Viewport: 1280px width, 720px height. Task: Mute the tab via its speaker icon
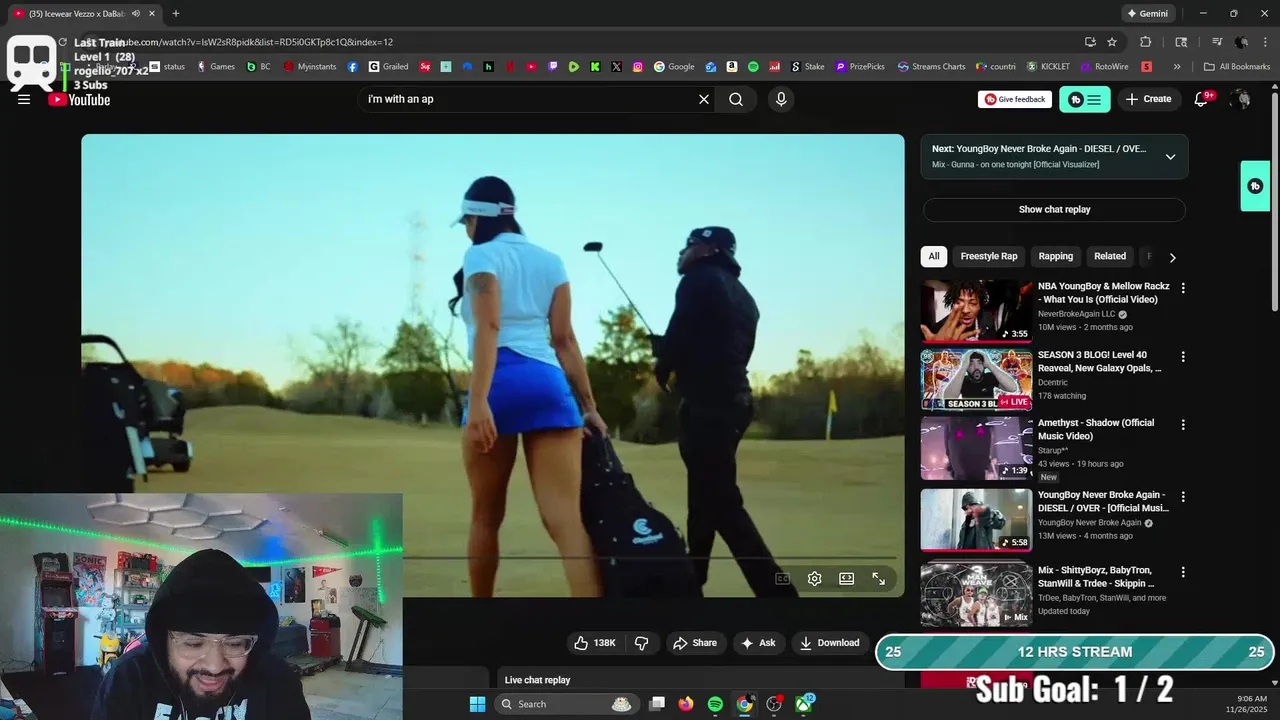(136, 13)
